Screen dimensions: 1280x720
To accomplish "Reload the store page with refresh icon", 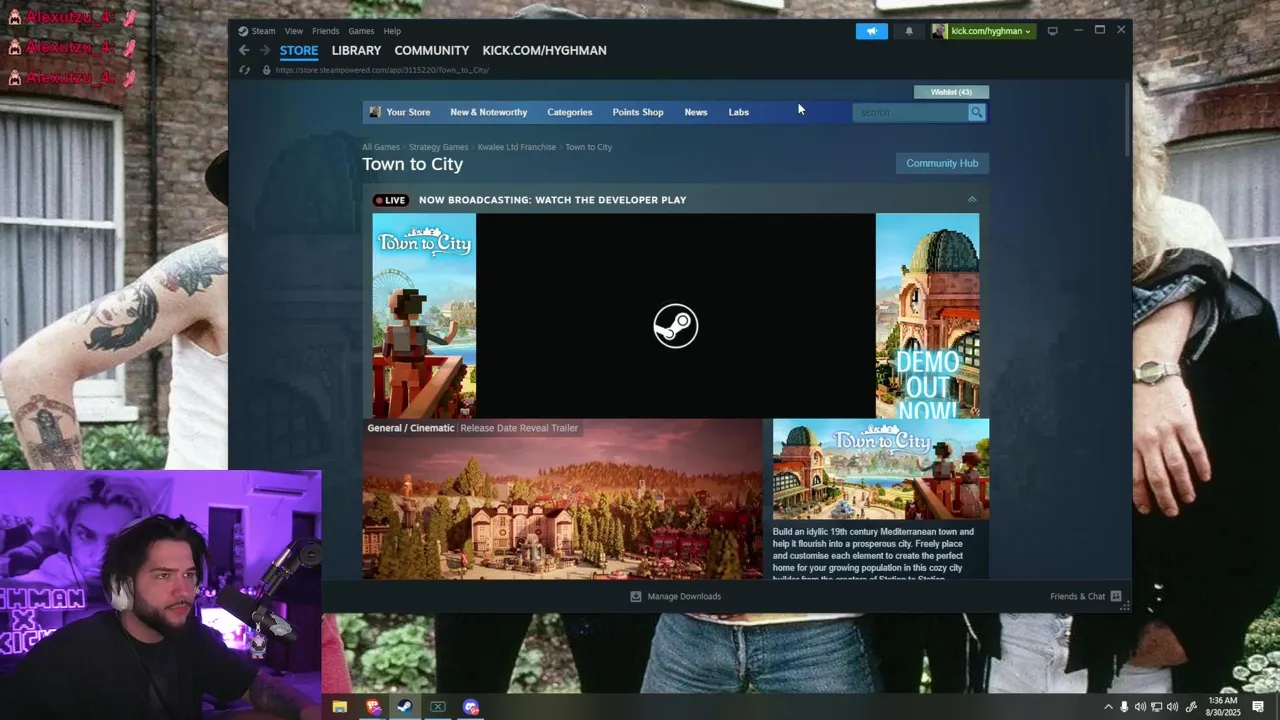I will (x=244, y=70).
